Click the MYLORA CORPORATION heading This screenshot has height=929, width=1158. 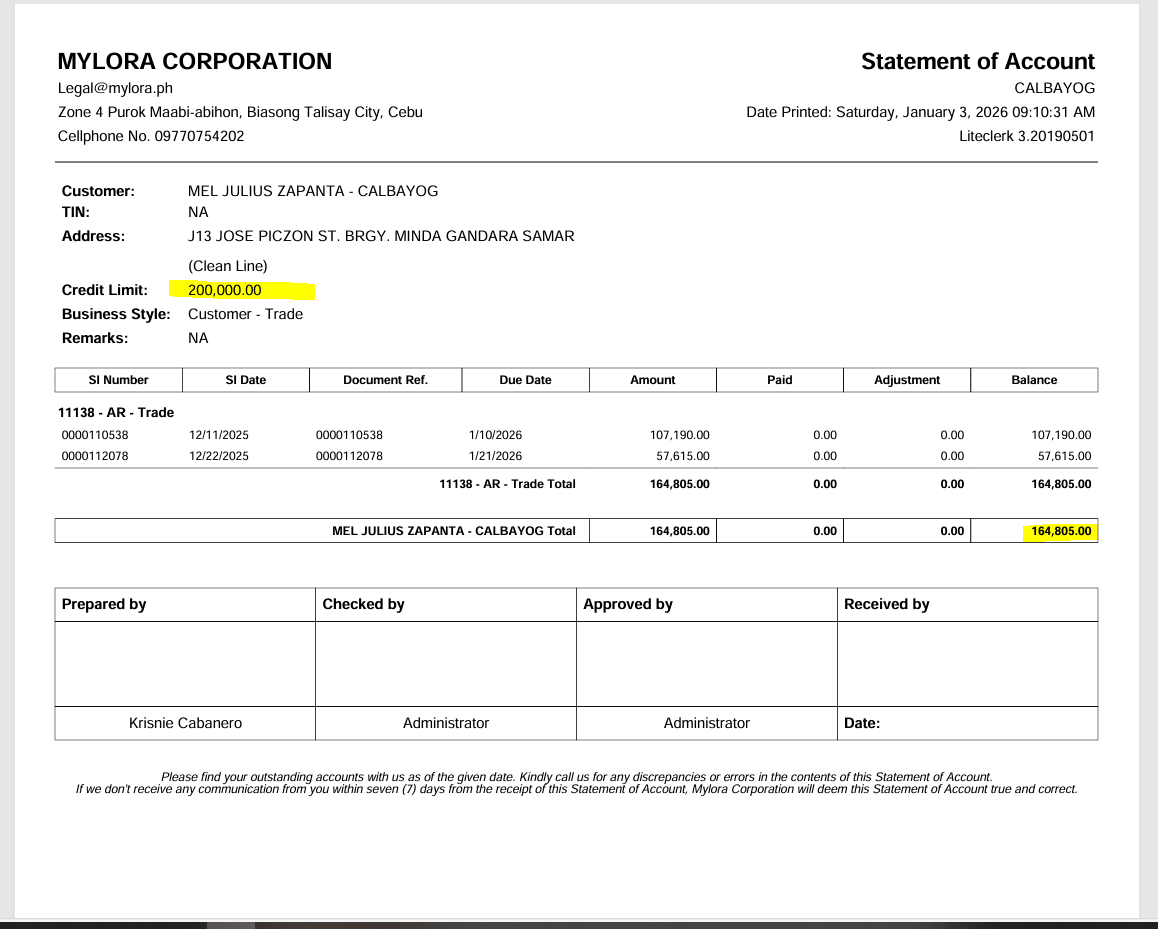[195, 61]
